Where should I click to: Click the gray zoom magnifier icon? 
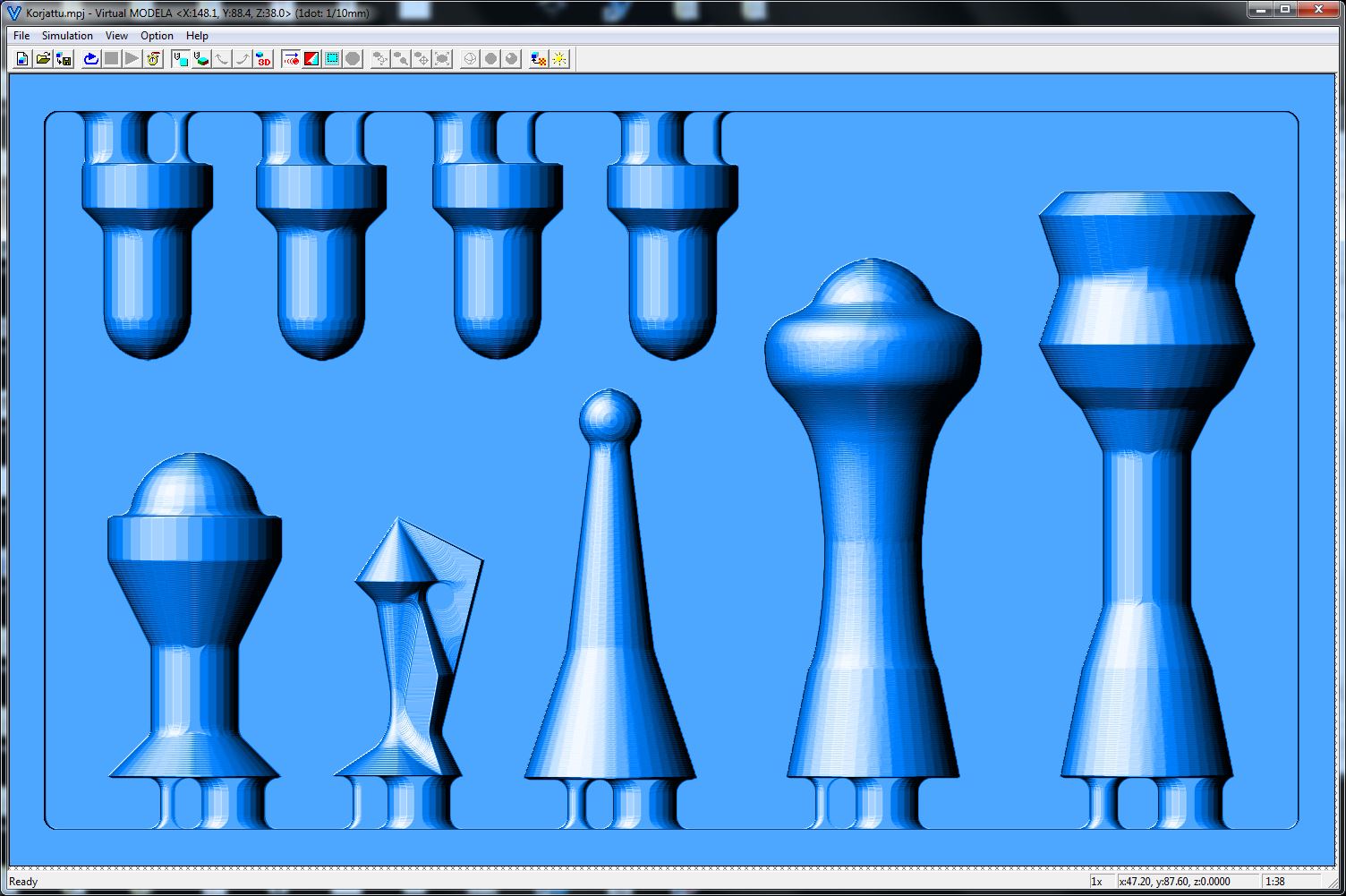(x=401, y=59)
